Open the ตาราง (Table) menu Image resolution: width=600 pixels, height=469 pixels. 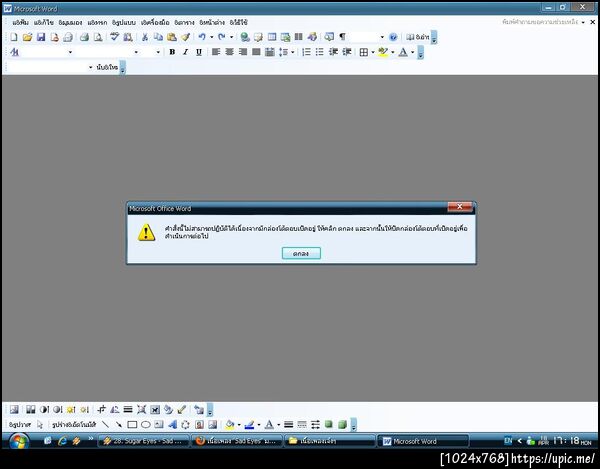click(184, 23)
